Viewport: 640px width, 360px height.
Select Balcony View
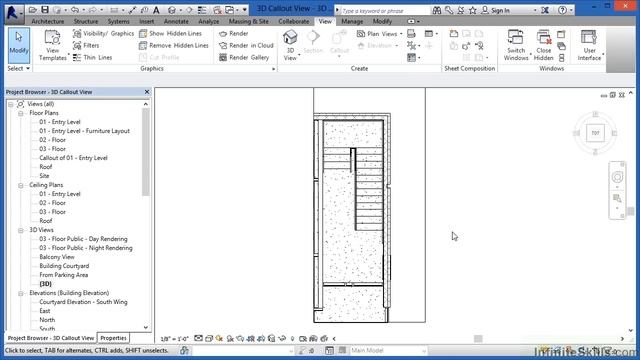[57, 257]
